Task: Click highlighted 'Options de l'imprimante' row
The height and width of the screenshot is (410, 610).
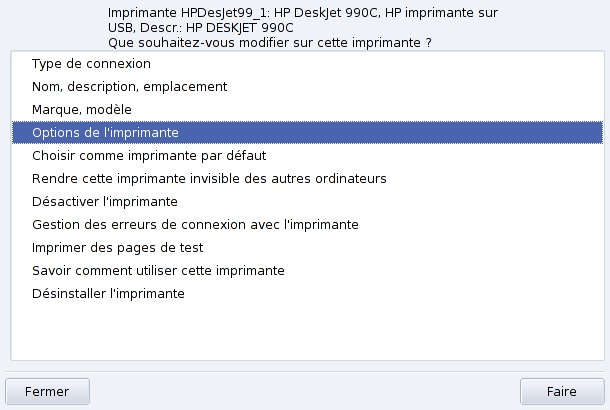Action: 105,132
